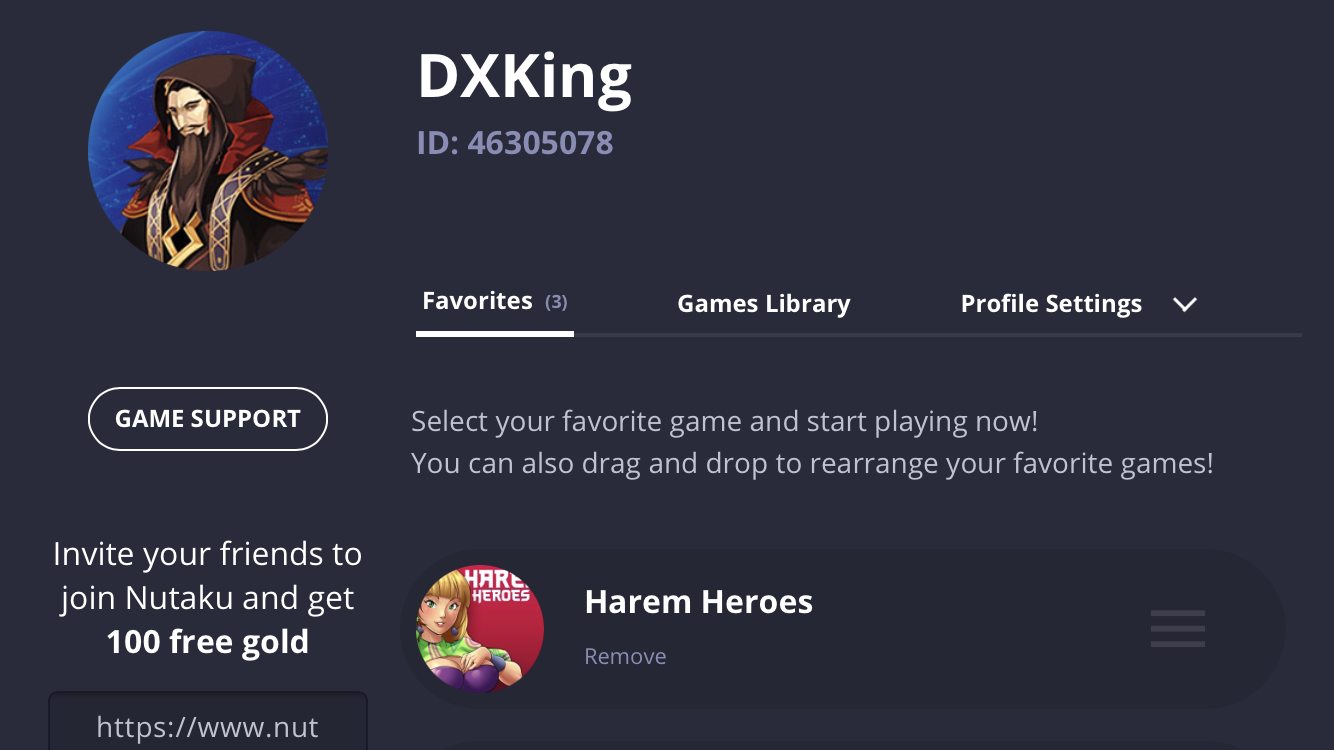Expand the Profile Settings chevron arrow
This screenshot has height=750, width=1334.
(x=1185, y=304)
